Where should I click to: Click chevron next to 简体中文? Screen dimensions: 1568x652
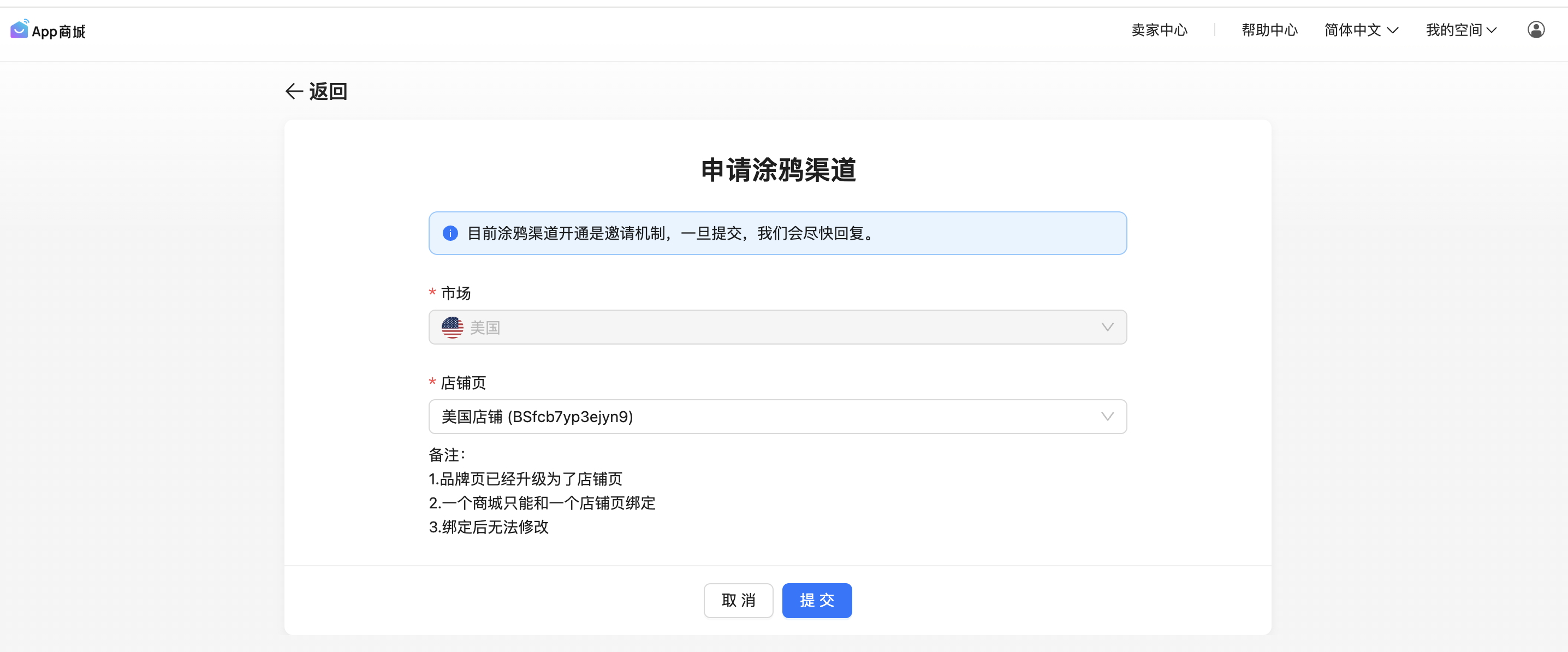coord(1392,31)
